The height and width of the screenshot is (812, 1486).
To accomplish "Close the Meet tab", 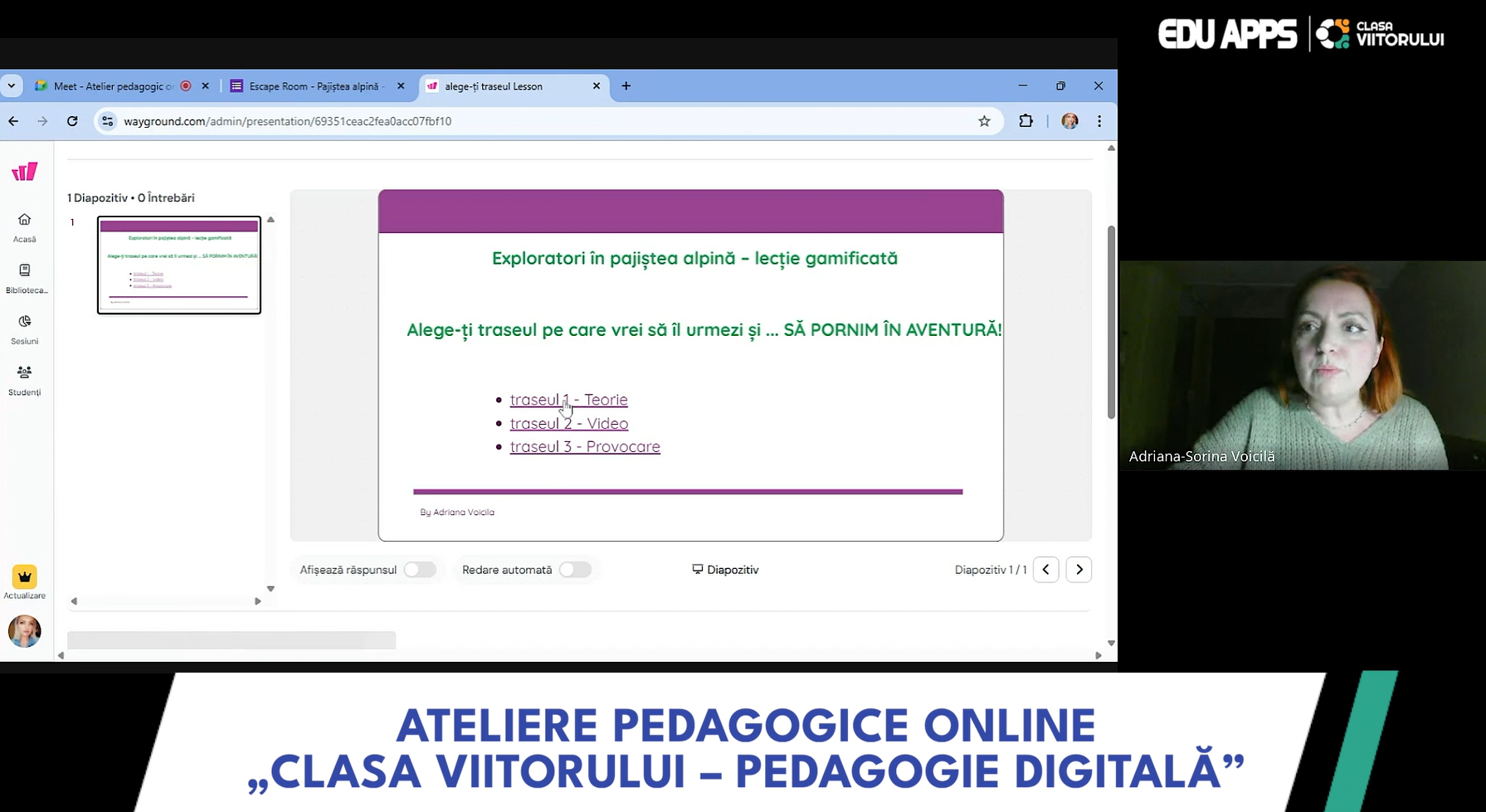I will point(206,86).
